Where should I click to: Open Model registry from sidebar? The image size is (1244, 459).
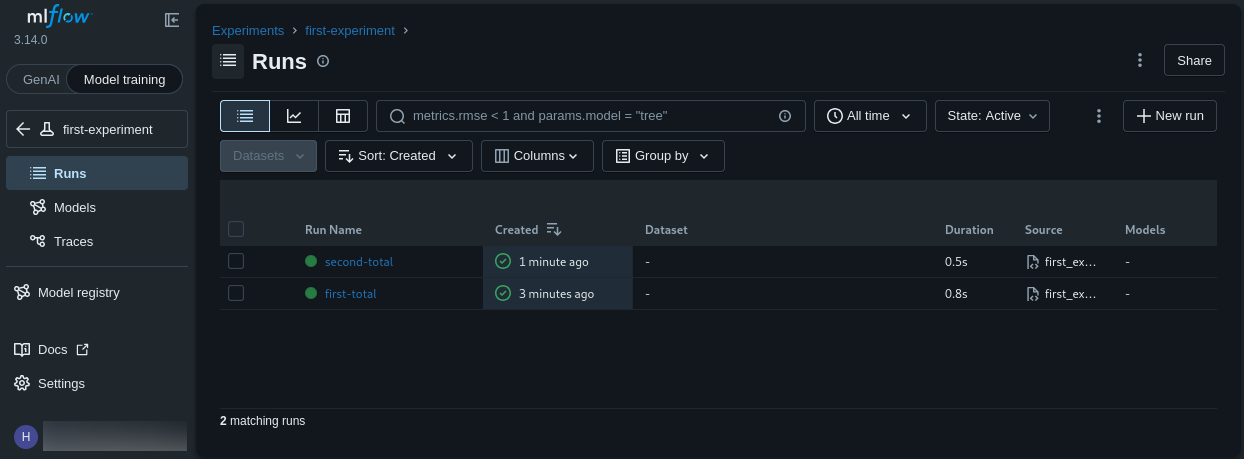[x=97, y=292]
